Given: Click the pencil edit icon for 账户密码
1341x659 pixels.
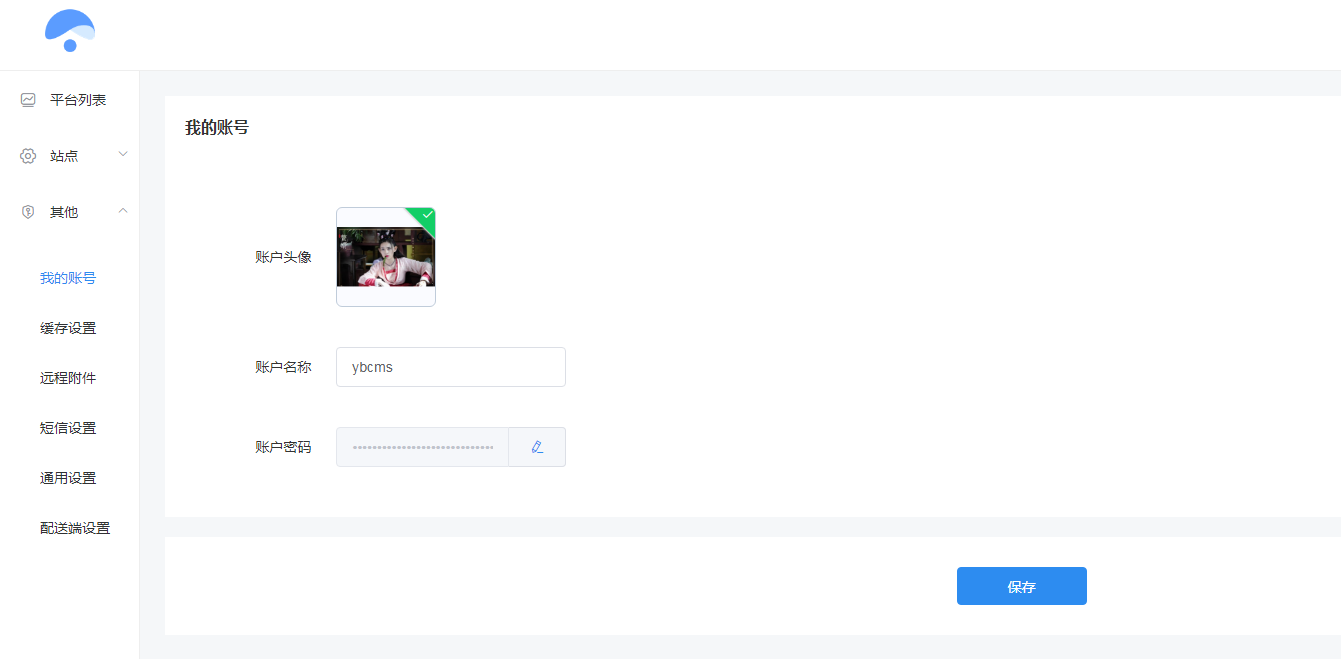Looking at the screenshot, I should point(537,447).
